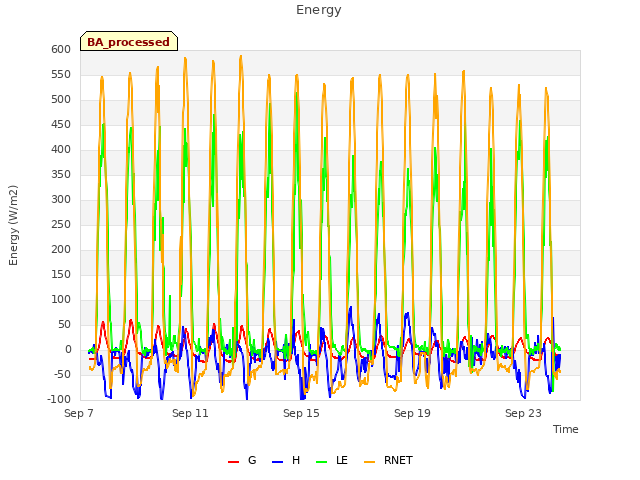Click the 250 y-axis tick label
This screenshot has height=480, width=640.
click(61, 224)
